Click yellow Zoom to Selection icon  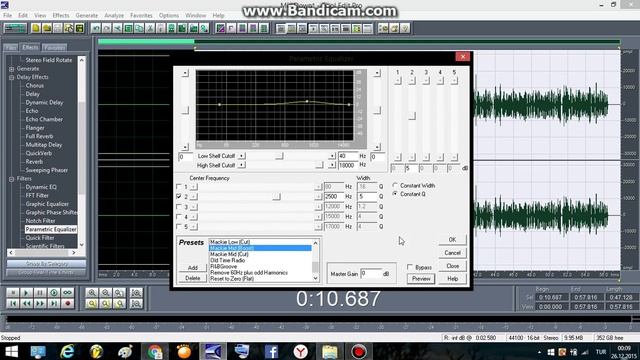click(92, 303)
